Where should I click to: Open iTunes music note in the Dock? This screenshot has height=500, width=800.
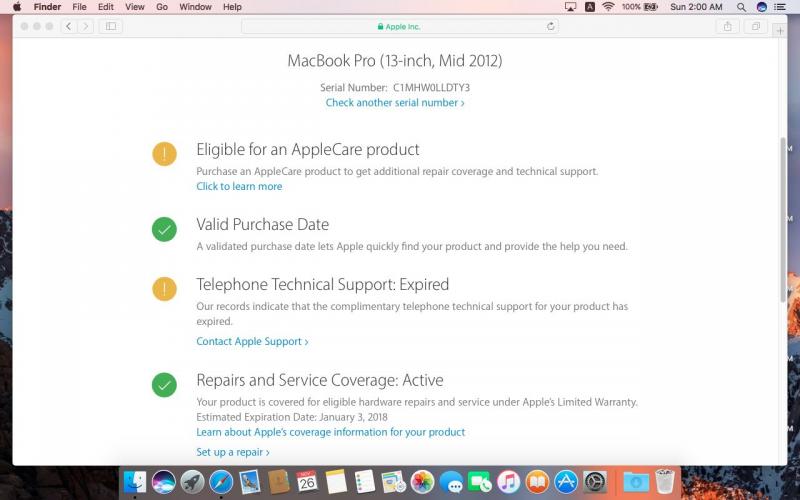coord(509,482)
